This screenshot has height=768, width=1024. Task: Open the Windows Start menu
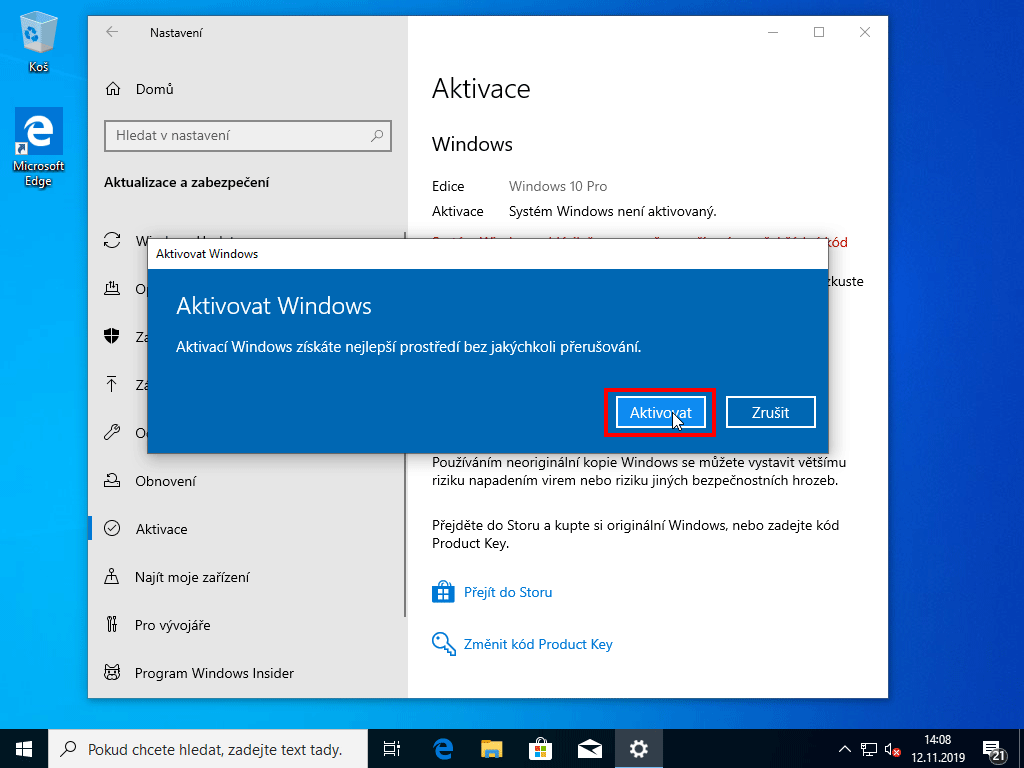click(24, 748)
